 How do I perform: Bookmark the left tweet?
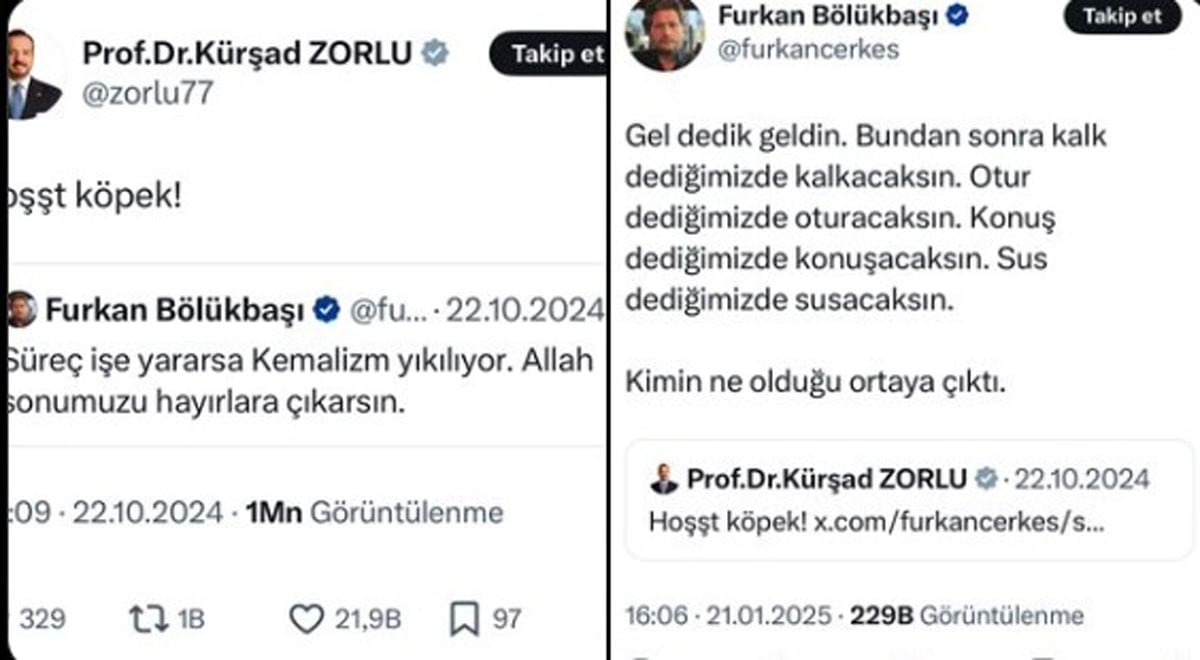click(x=464, y=619)
